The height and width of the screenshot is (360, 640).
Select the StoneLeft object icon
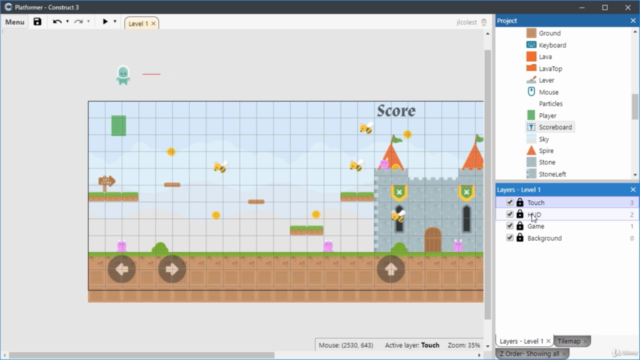coord(531,174)
